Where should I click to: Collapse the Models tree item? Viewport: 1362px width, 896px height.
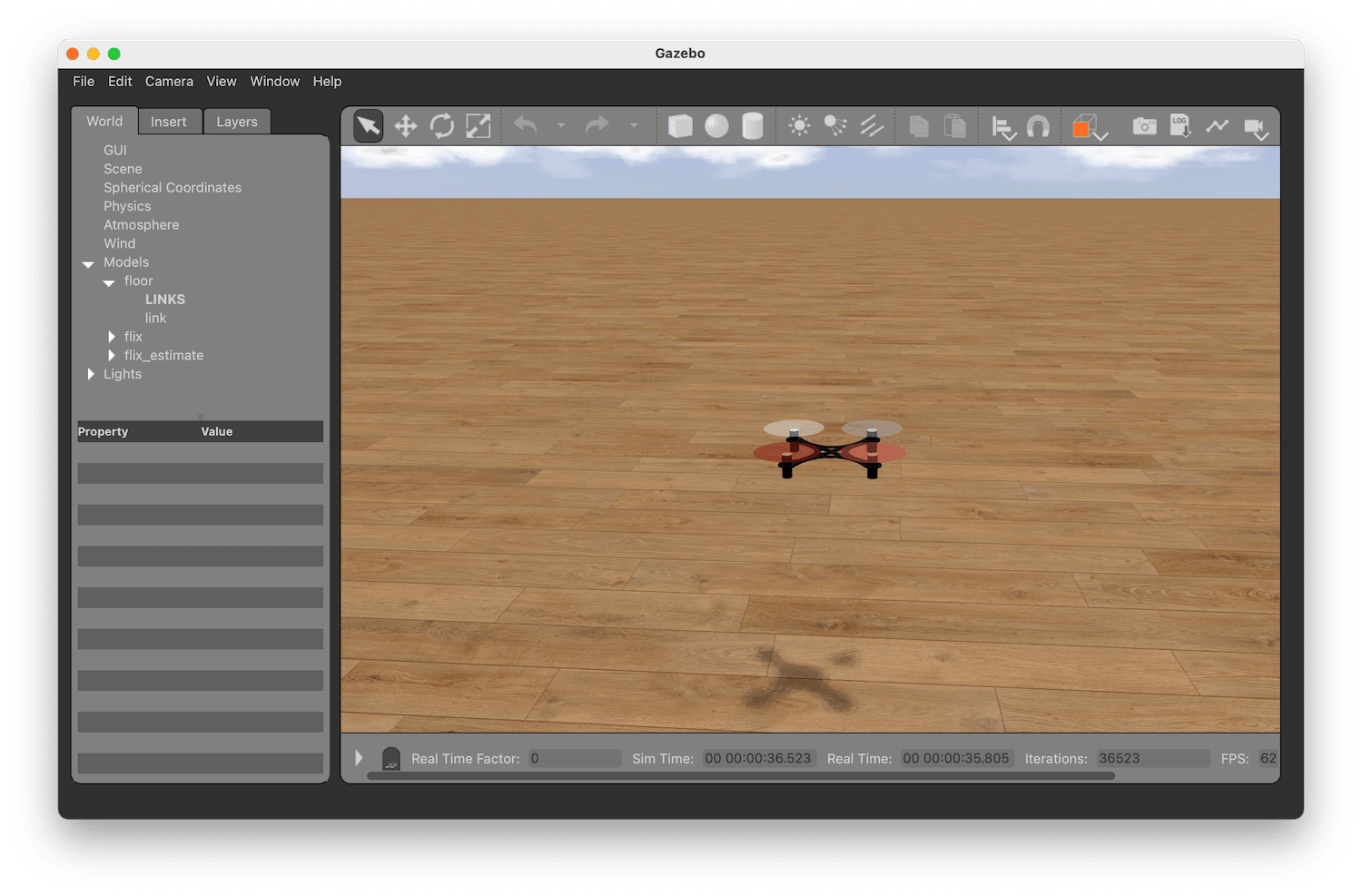click(88, 263)
